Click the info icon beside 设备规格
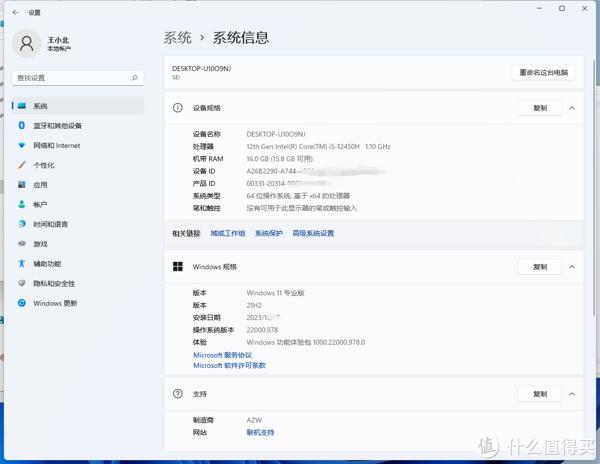The width and height of the screenshot is (600, 464). (x=178, y=108)
